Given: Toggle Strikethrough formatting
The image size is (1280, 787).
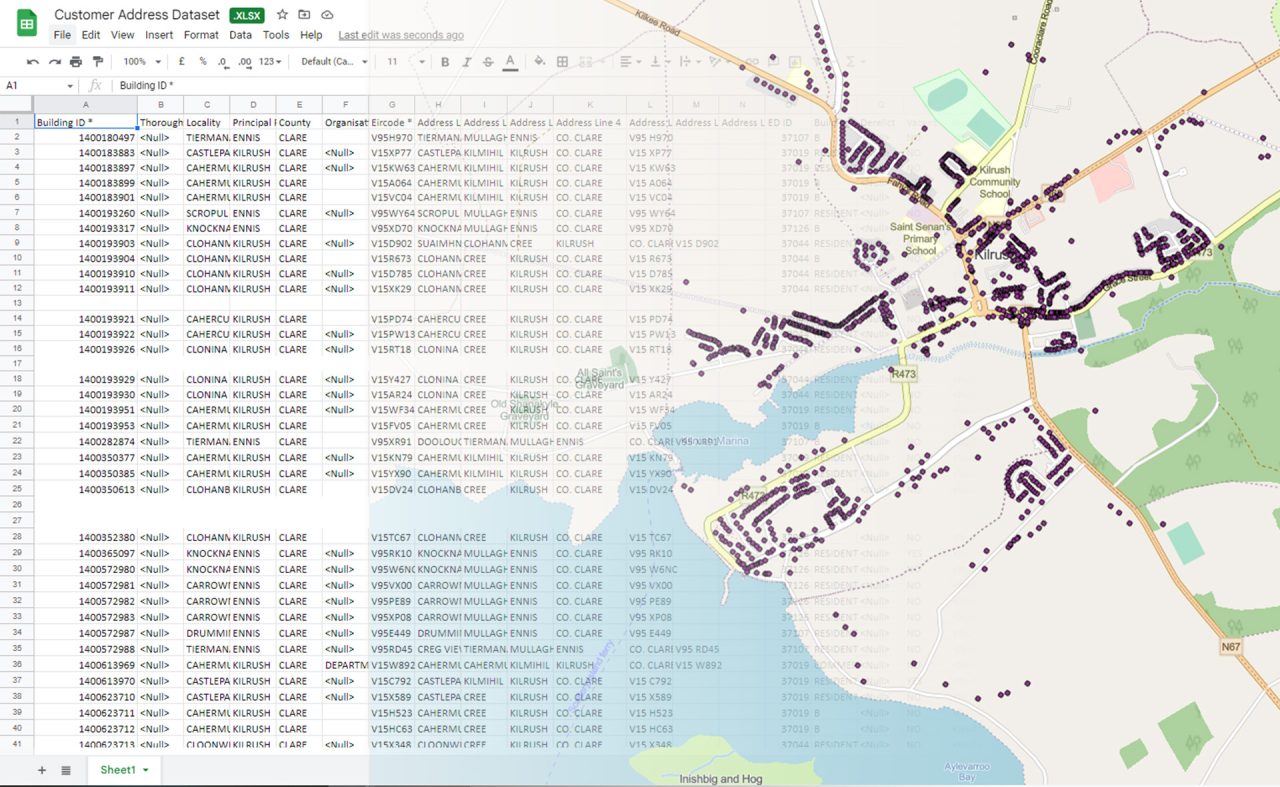Looking at the screenshot, I should point(488,62).
